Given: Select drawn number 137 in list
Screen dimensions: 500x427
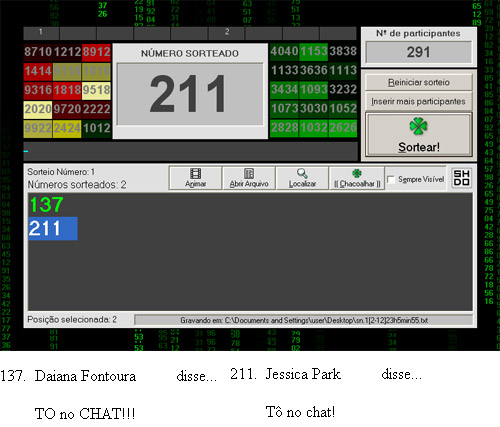Looking at the screenshot, I should click(46, 204).
